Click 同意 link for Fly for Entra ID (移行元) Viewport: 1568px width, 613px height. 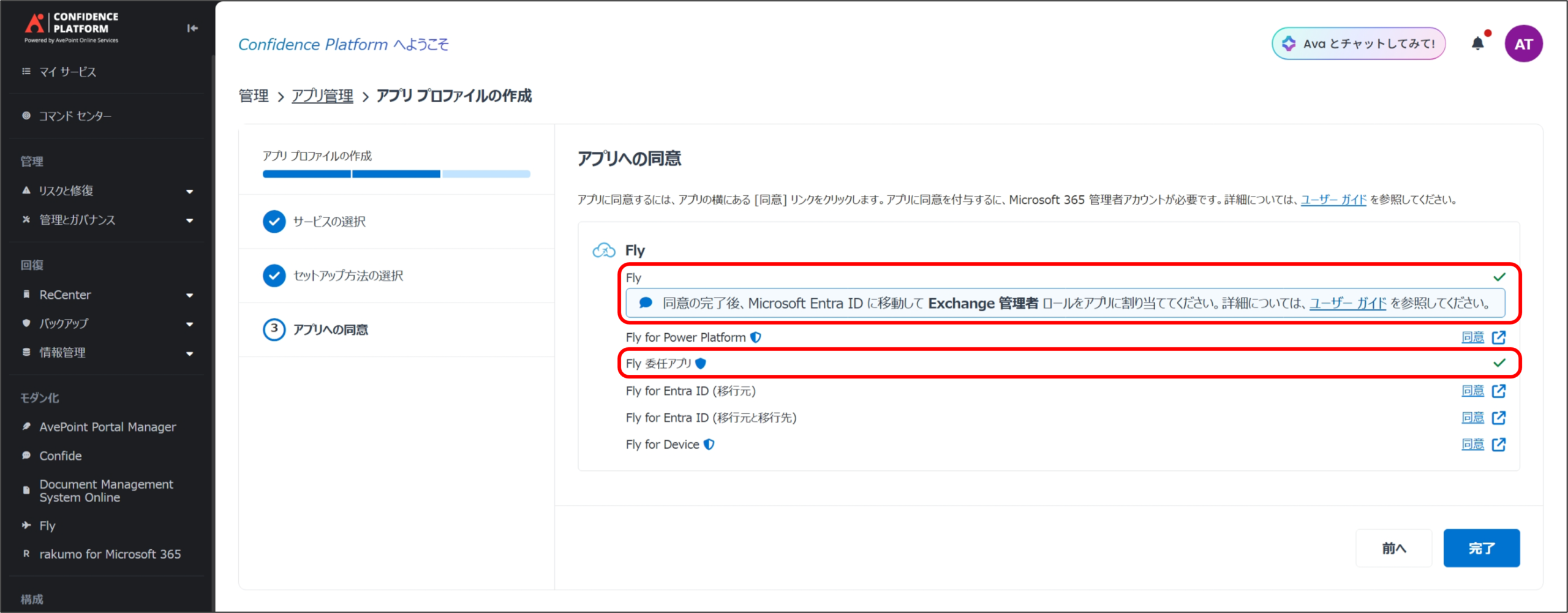pos(1472,391)
